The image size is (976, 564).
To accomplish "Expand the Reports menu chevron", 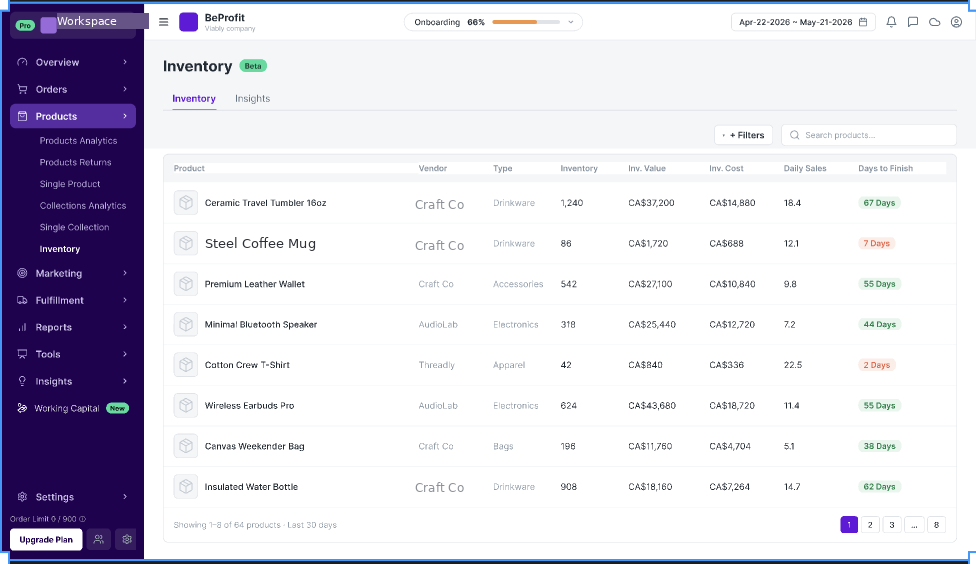I will pos(125,327).
